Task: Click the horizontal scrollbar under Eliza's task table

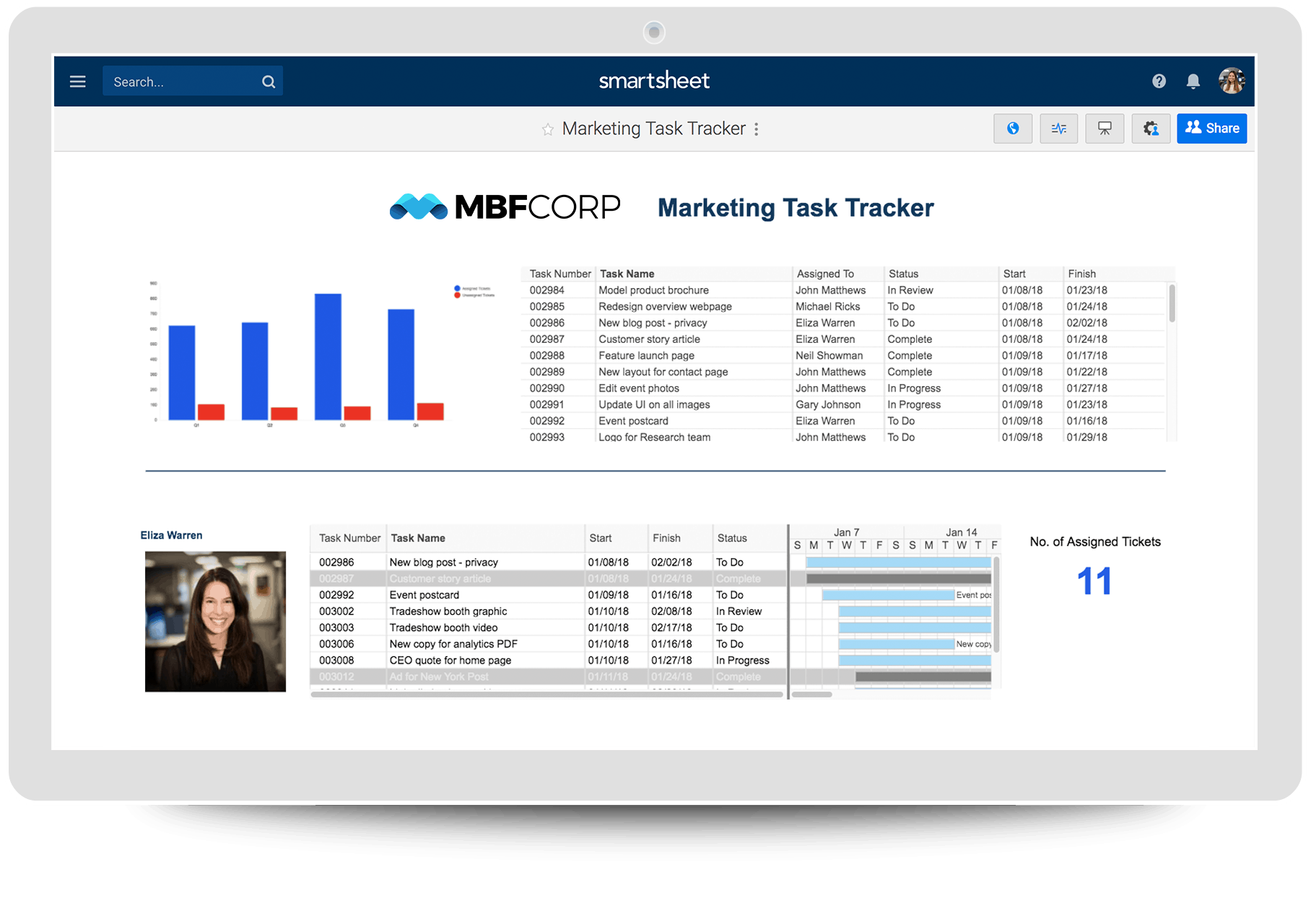Action: pos(546,694)
